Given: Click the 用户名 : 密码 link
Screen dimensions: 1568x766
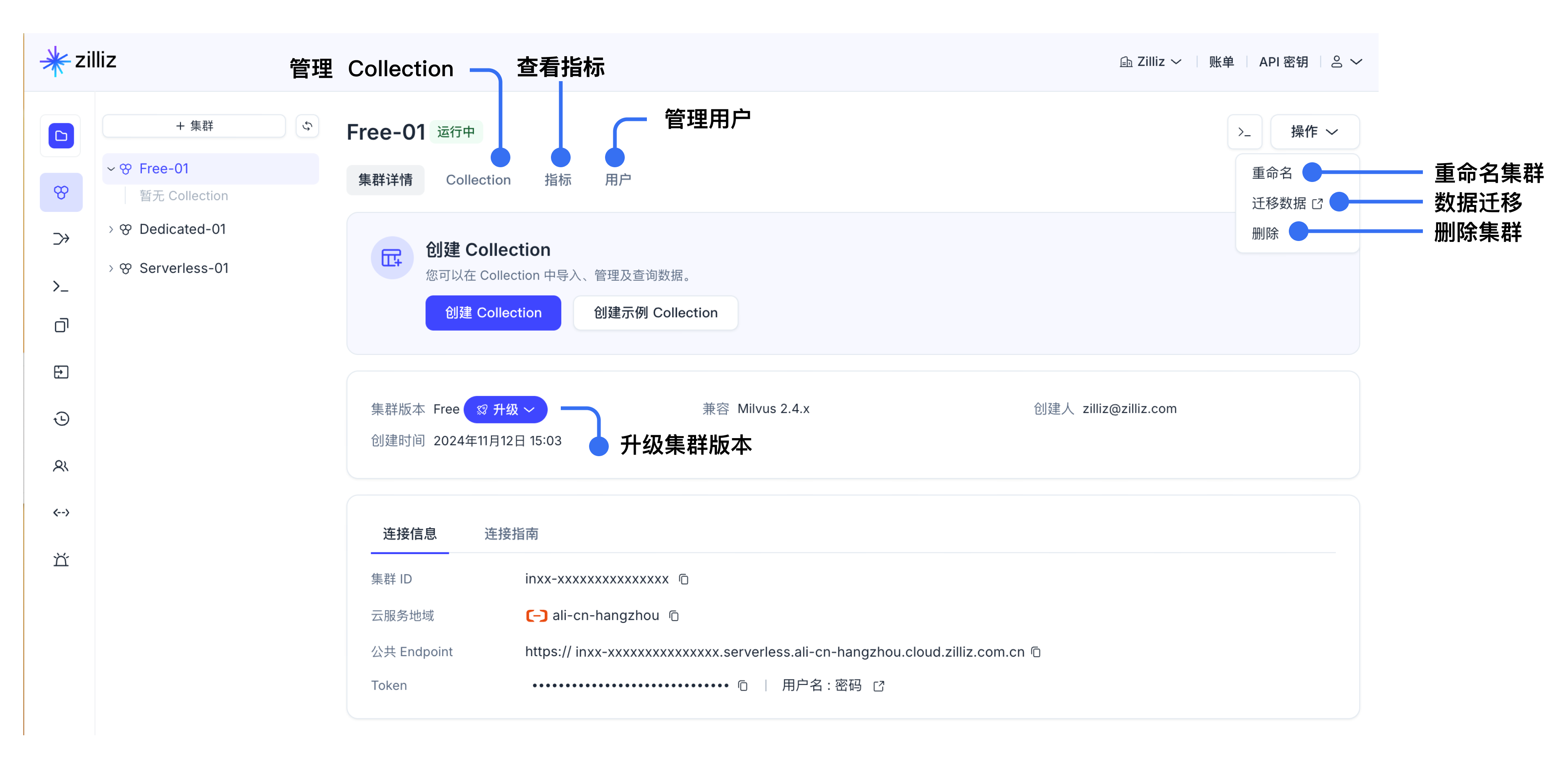Looking at the screenshot, I should pos(822,686).
